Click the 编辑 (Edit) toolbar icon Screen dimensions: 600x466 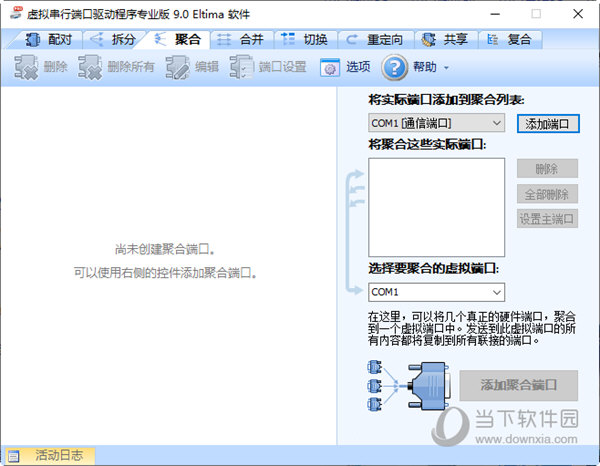[x=178, y=68]
